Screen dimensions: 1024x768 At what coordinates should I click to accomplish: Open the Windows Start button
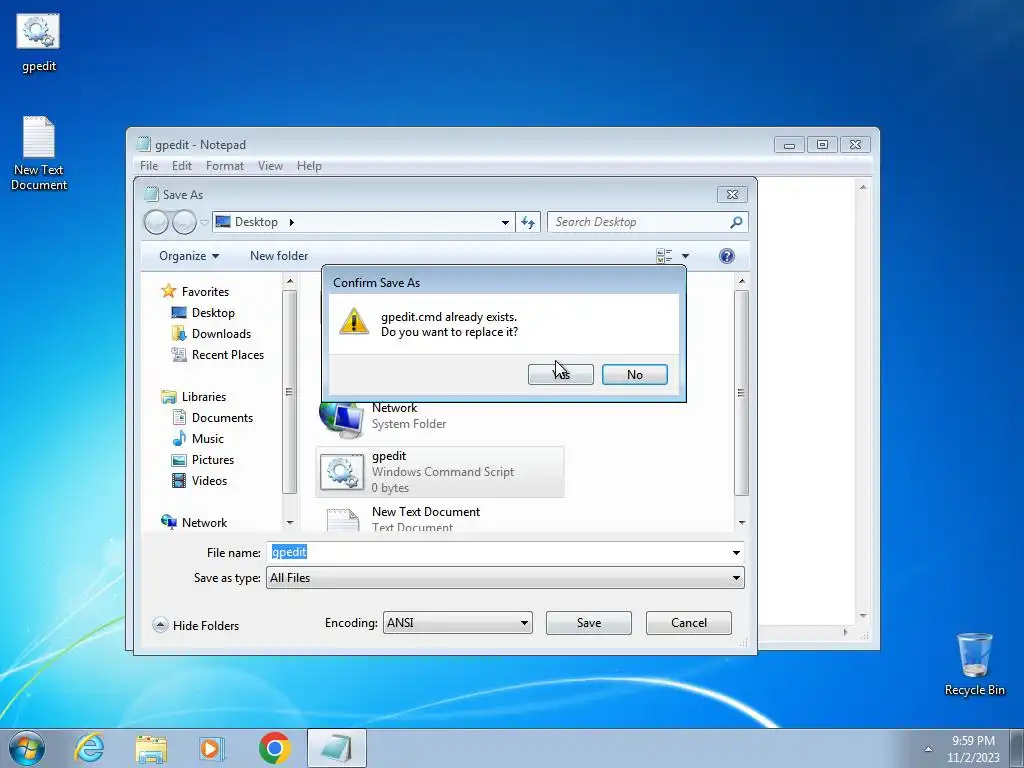pos(27,748)
